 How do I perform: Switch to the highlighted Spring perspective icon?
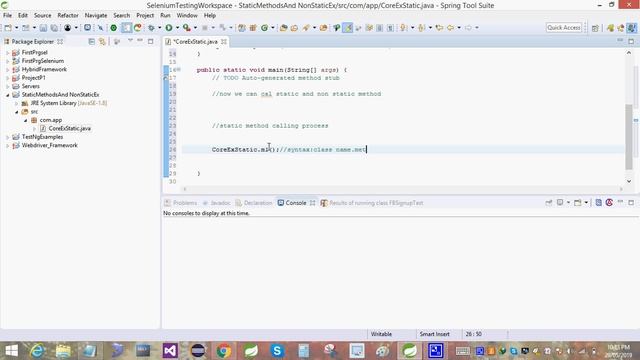(631, 28)
